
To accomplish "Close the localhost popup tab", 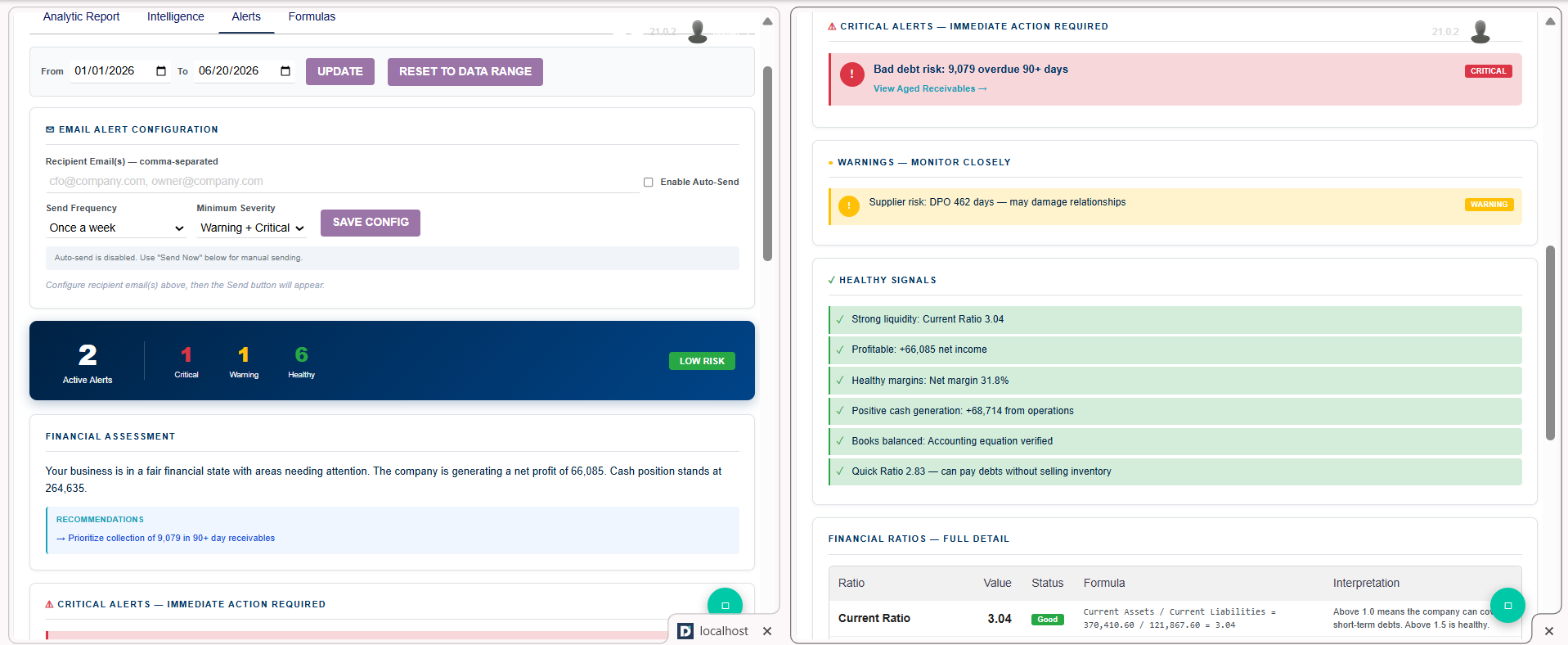I will 767,631.
